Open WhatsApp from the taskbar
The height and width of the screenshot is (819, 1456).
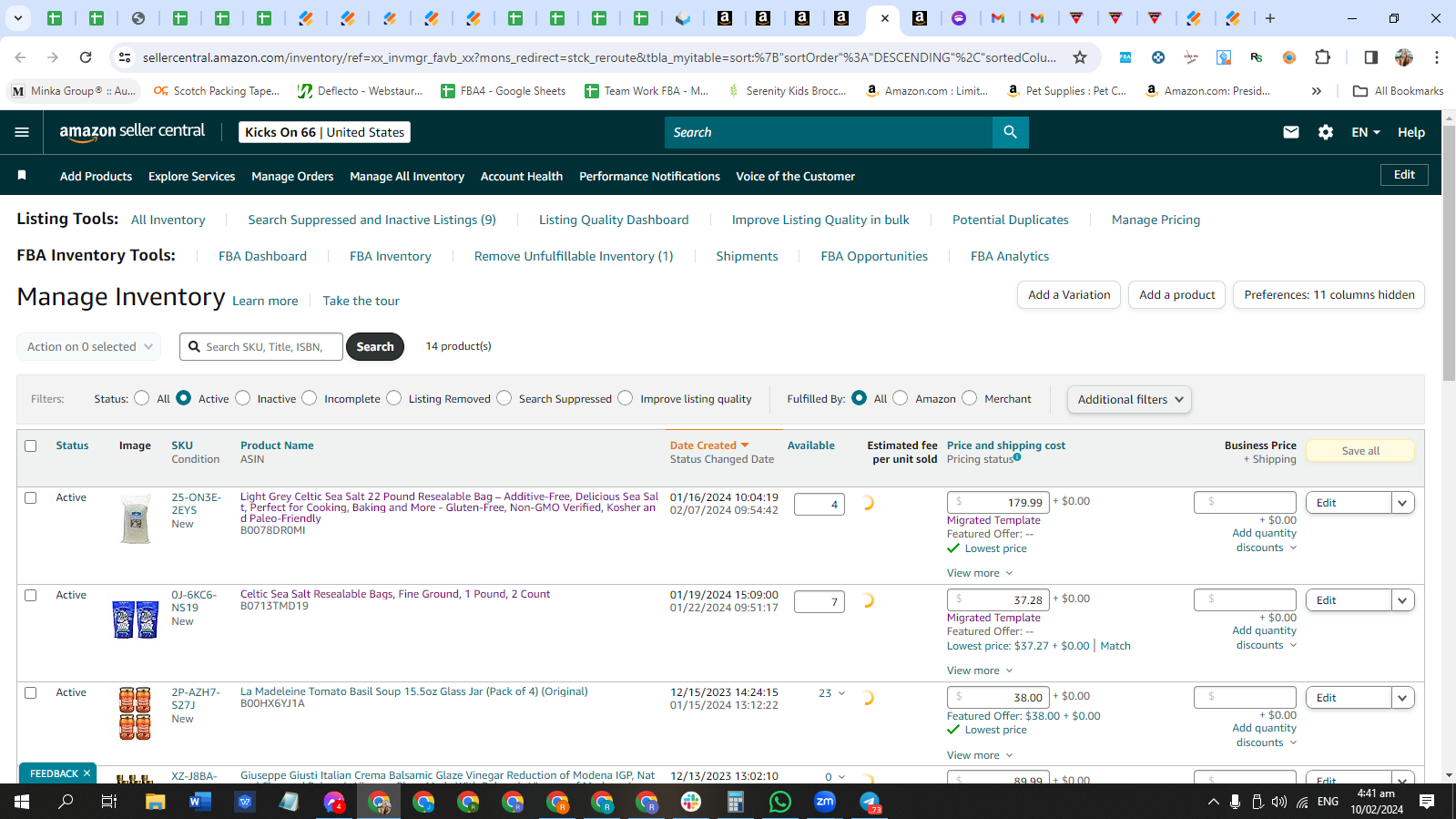point(780,802)
